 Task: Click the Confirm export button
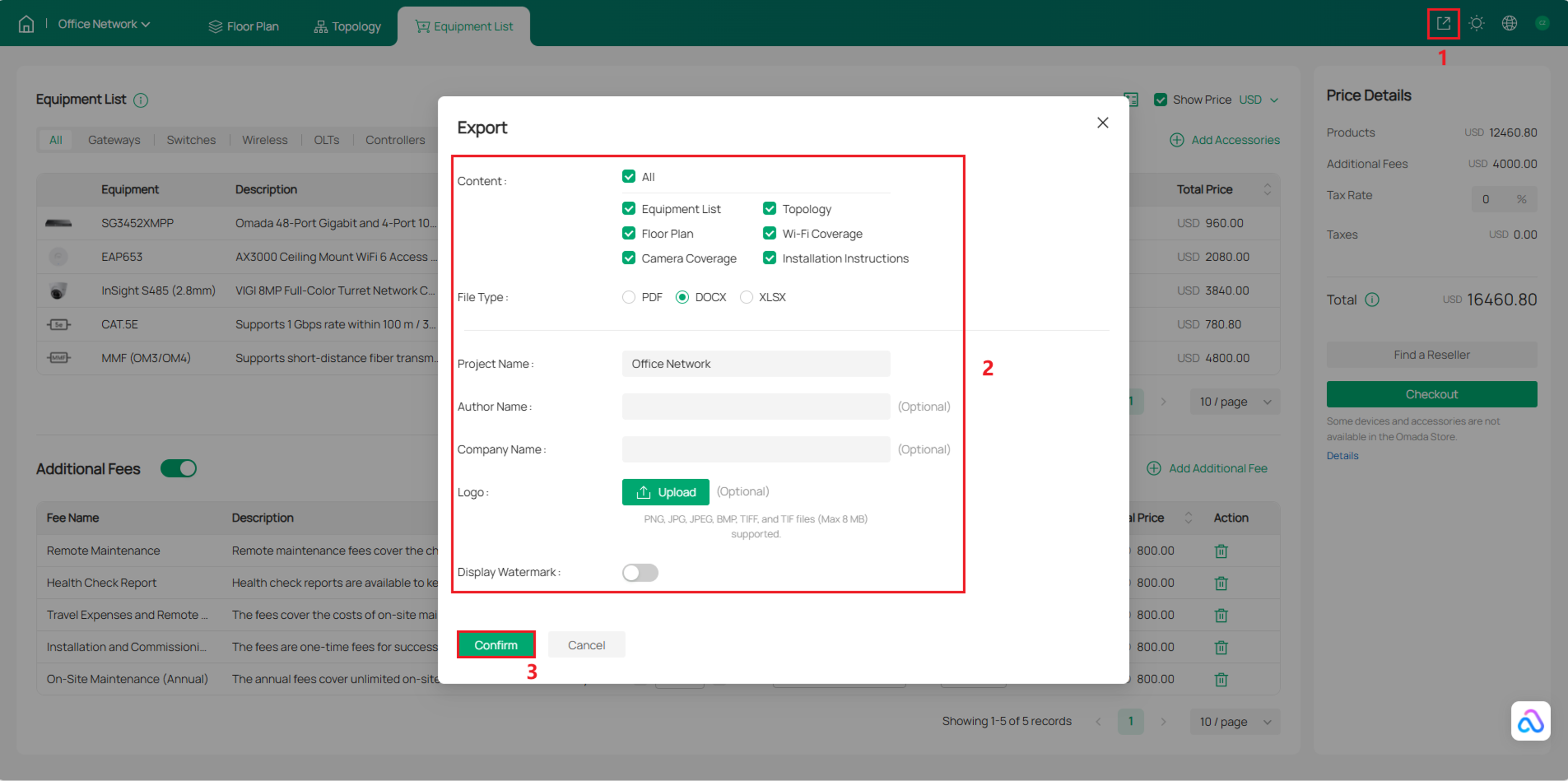(495, 645)
